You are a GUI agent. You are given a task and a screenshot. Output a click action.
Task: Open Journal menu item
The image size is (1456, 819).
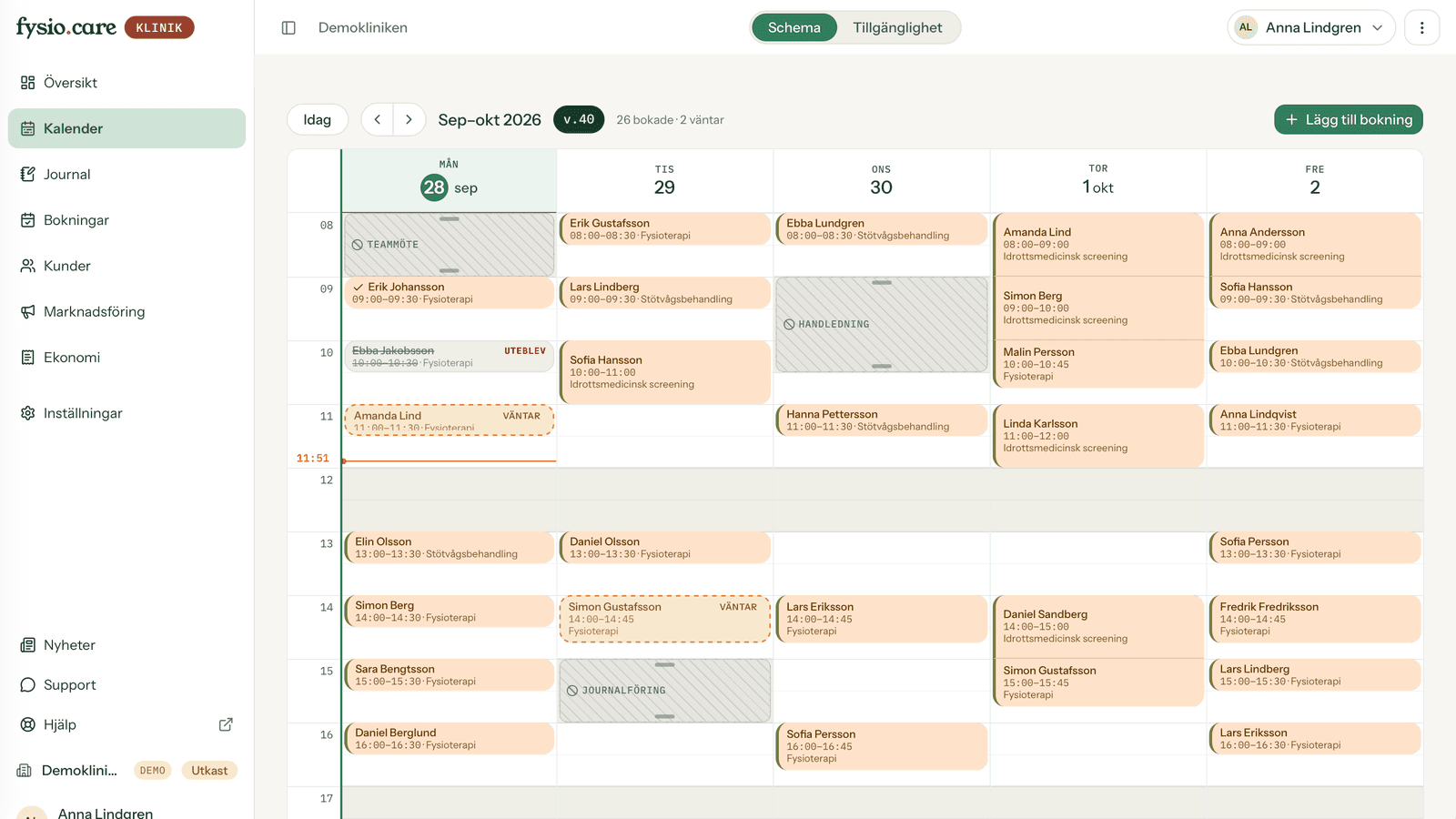pyautogui.click(x=126, y=175)
